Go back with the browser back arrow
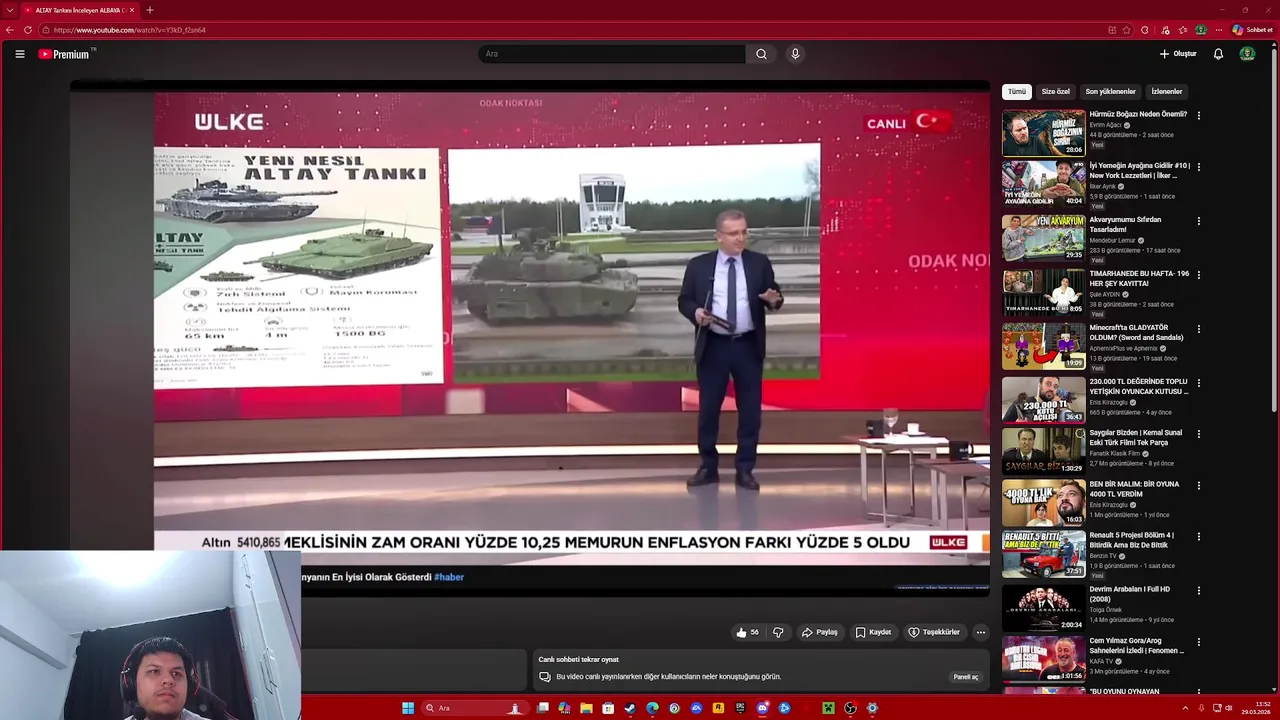The image size is (1280, 720). [10, 30]
